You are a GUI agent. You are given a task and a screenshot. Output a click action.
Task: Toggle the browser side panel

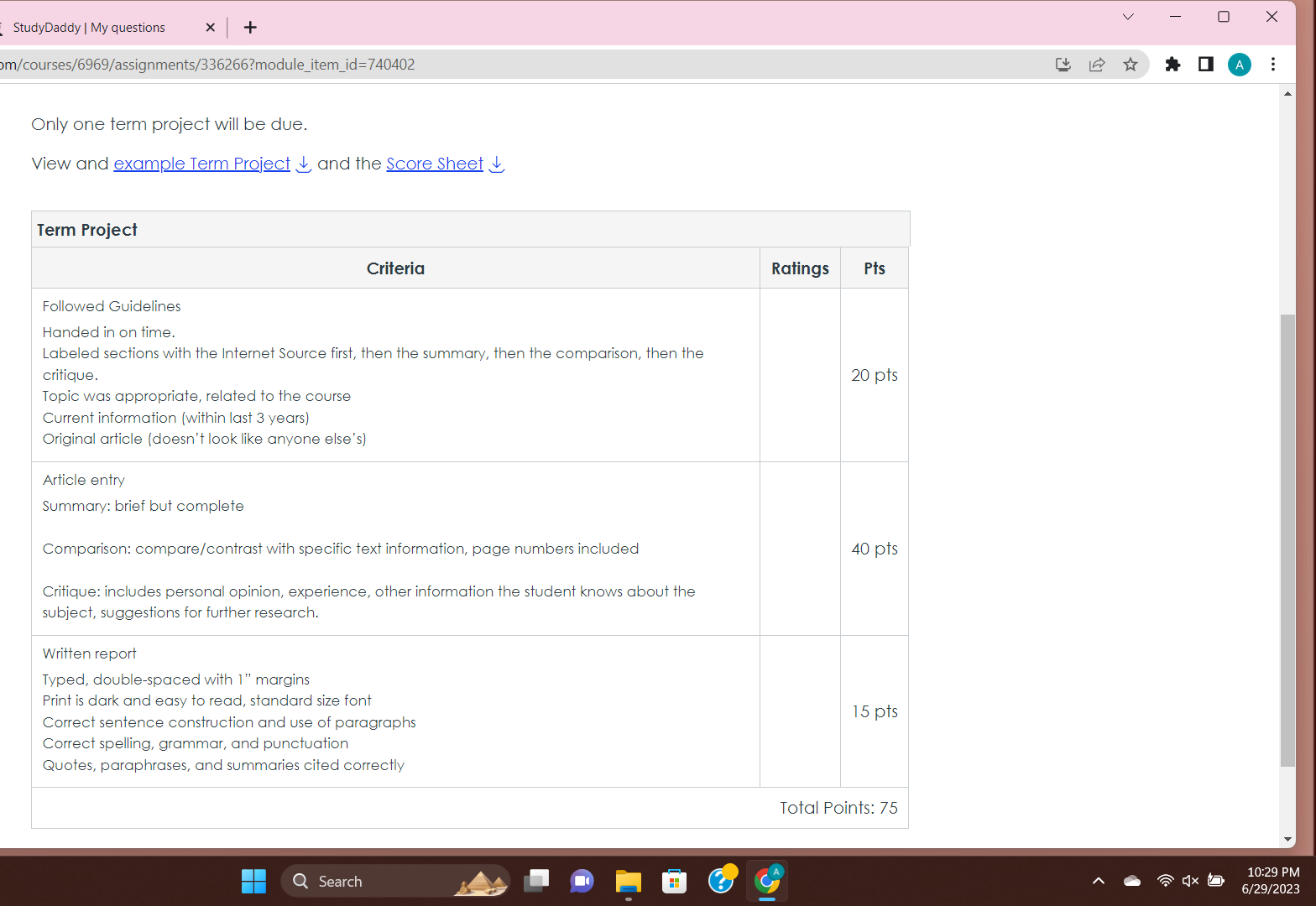(x=1206, y=65)
